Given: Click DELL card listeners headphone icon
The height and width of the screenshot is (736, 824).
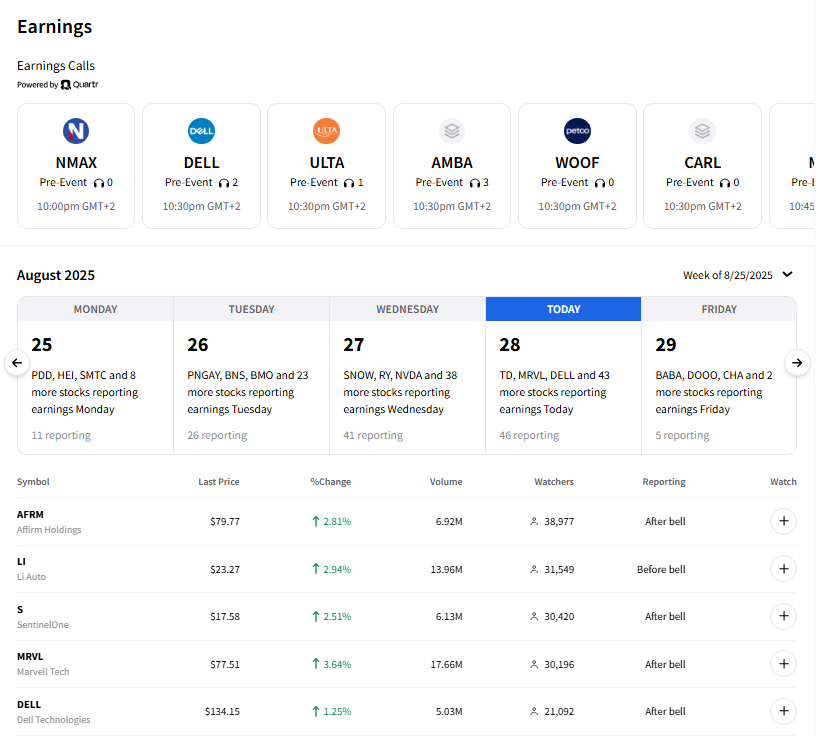Looking at the screenshot, I should (x=224, y=183).
